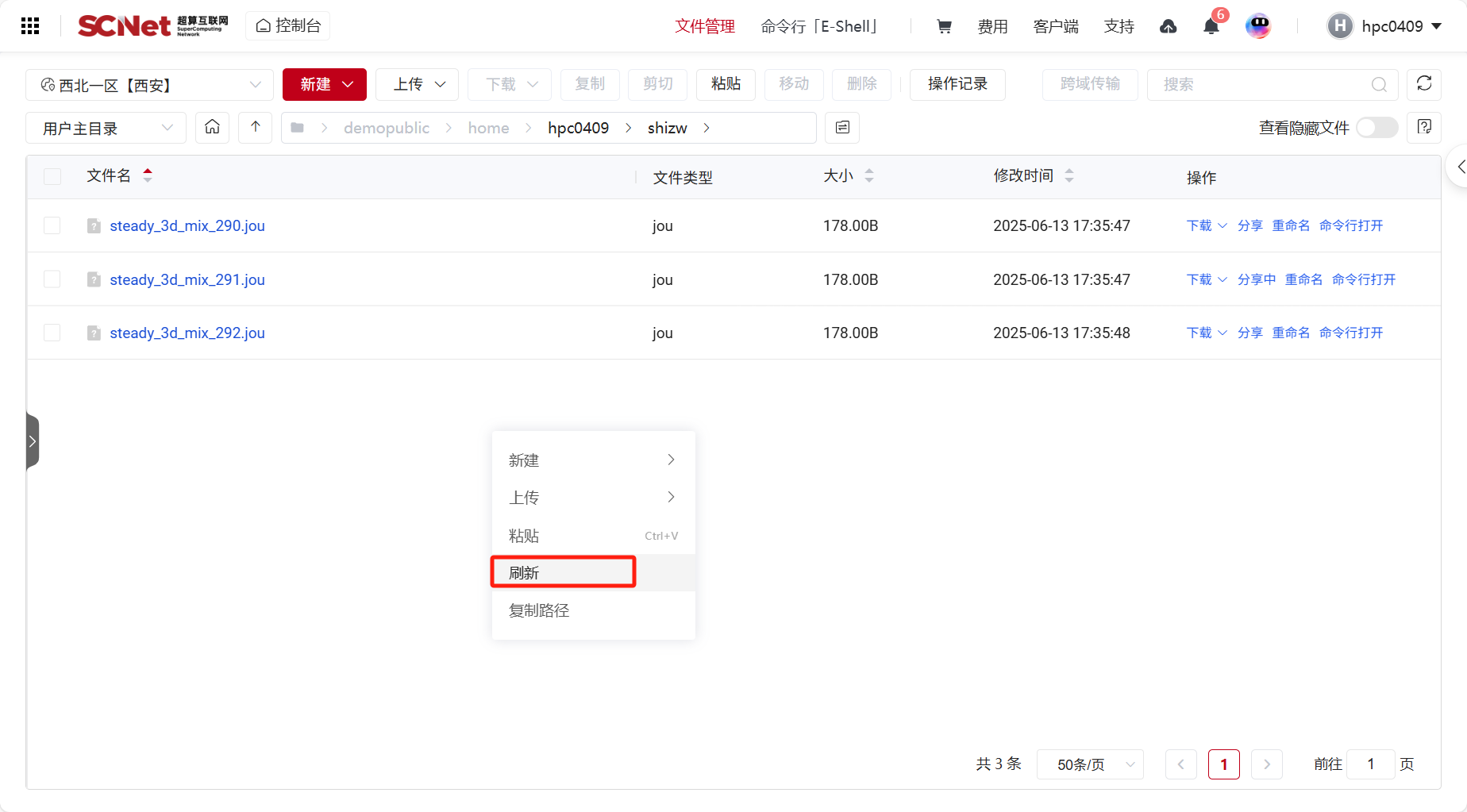Screen dimensions: 1467x812
Task: Open the 50条/页 page size dropdown
Action: point(1089,764)
